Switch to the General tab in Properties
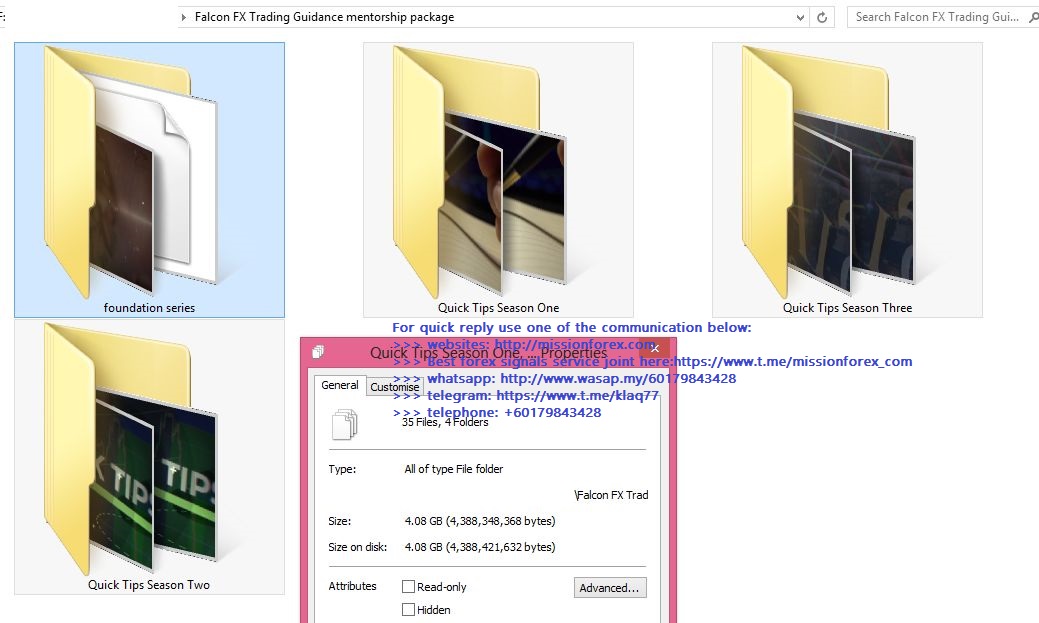Screen dimensions: 1039x623 (x=339, y=385)
